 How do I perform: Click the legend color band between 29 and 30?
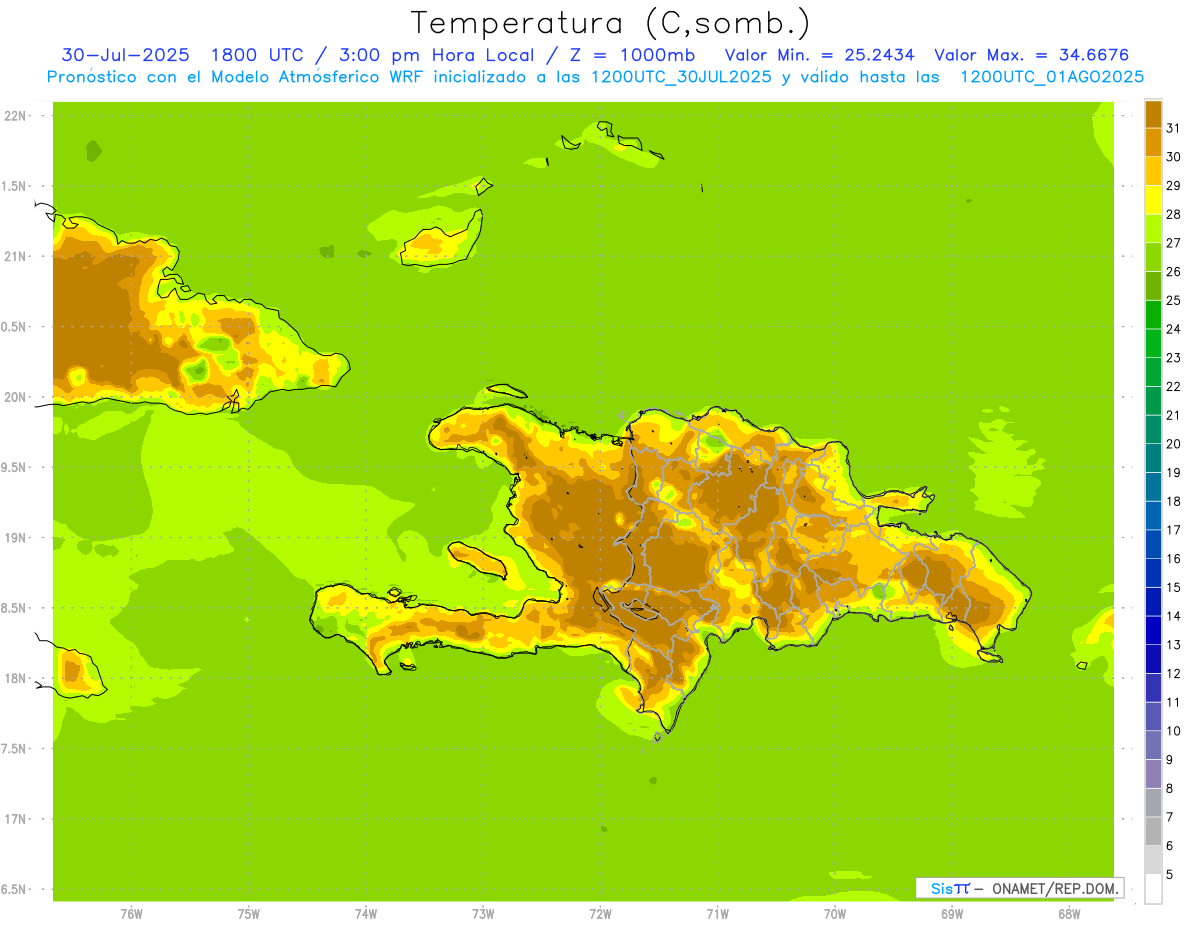pos(1153,171)
